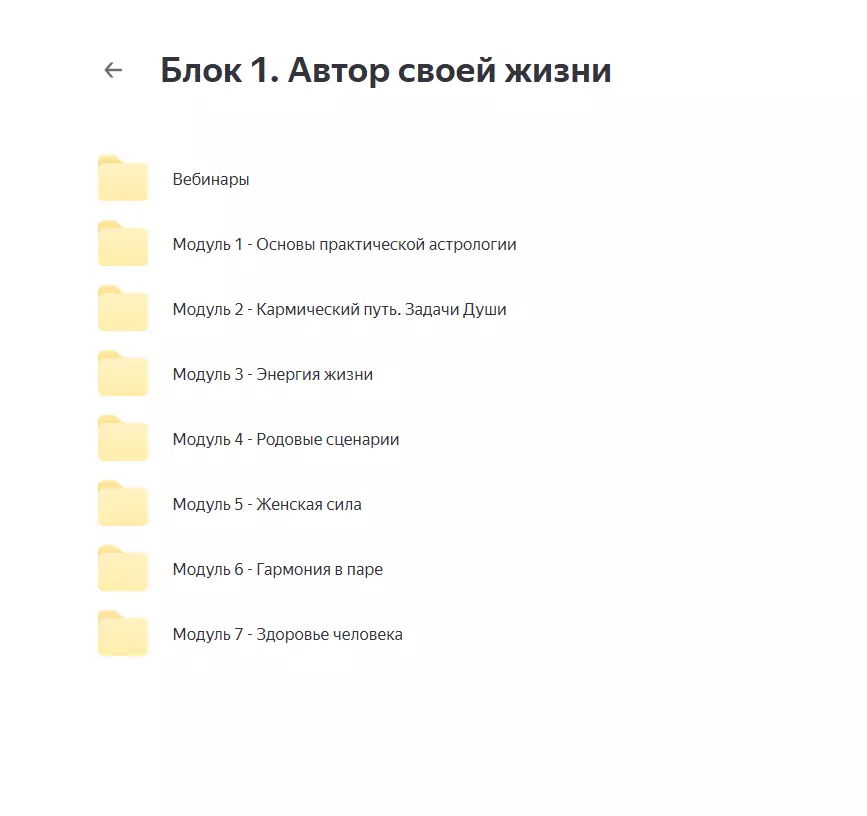867x816 pixels.
Task: Click the Модуль 4 - Родовые сценарии label
Action: (286, 439)
